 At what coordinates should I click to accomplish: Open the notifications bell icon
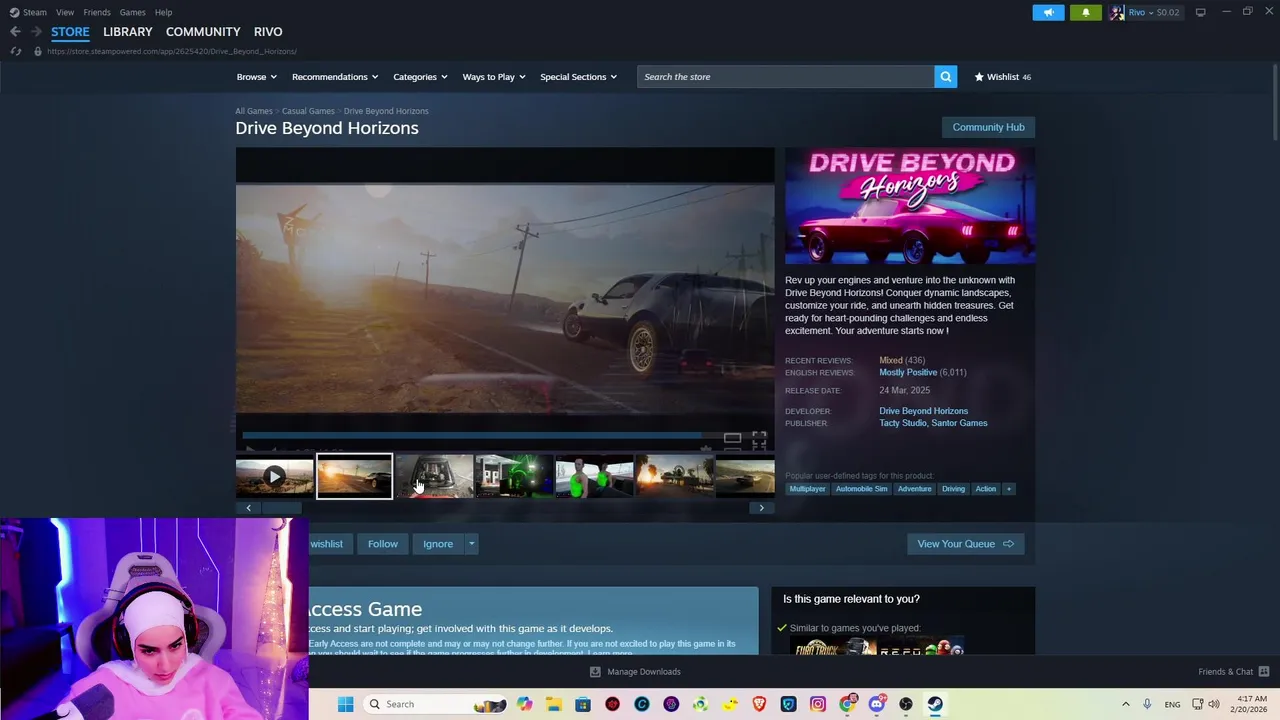click(1085, 12)
